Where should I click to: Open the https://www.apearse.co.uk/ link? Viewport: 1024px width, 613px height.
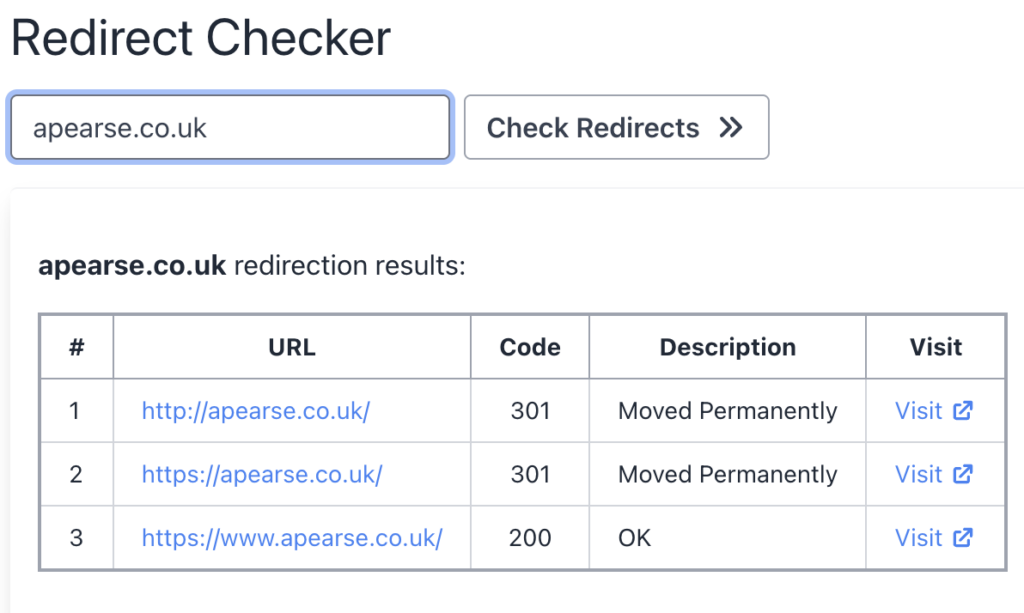click(x=292, y=538)
